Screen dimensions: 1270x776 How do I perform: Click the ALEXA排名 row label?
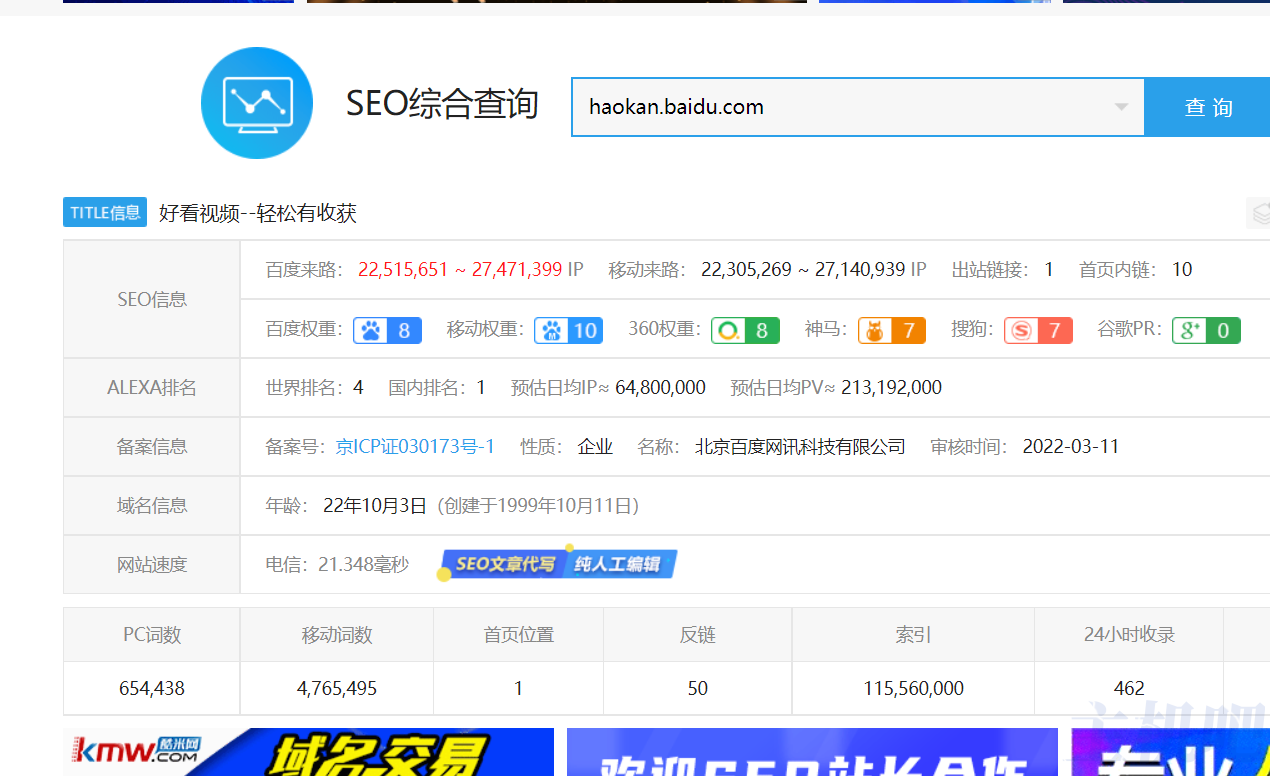152,388
